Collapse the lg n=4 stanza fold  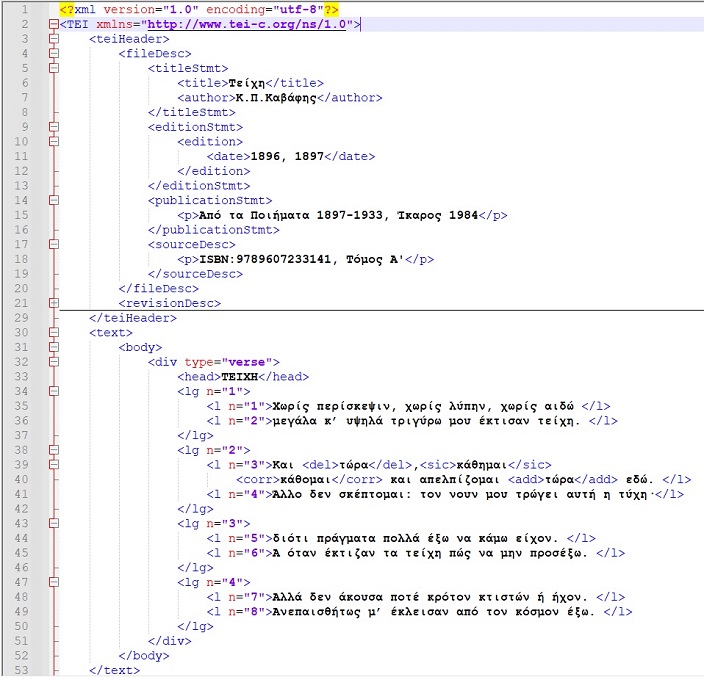tap(54, 582)
